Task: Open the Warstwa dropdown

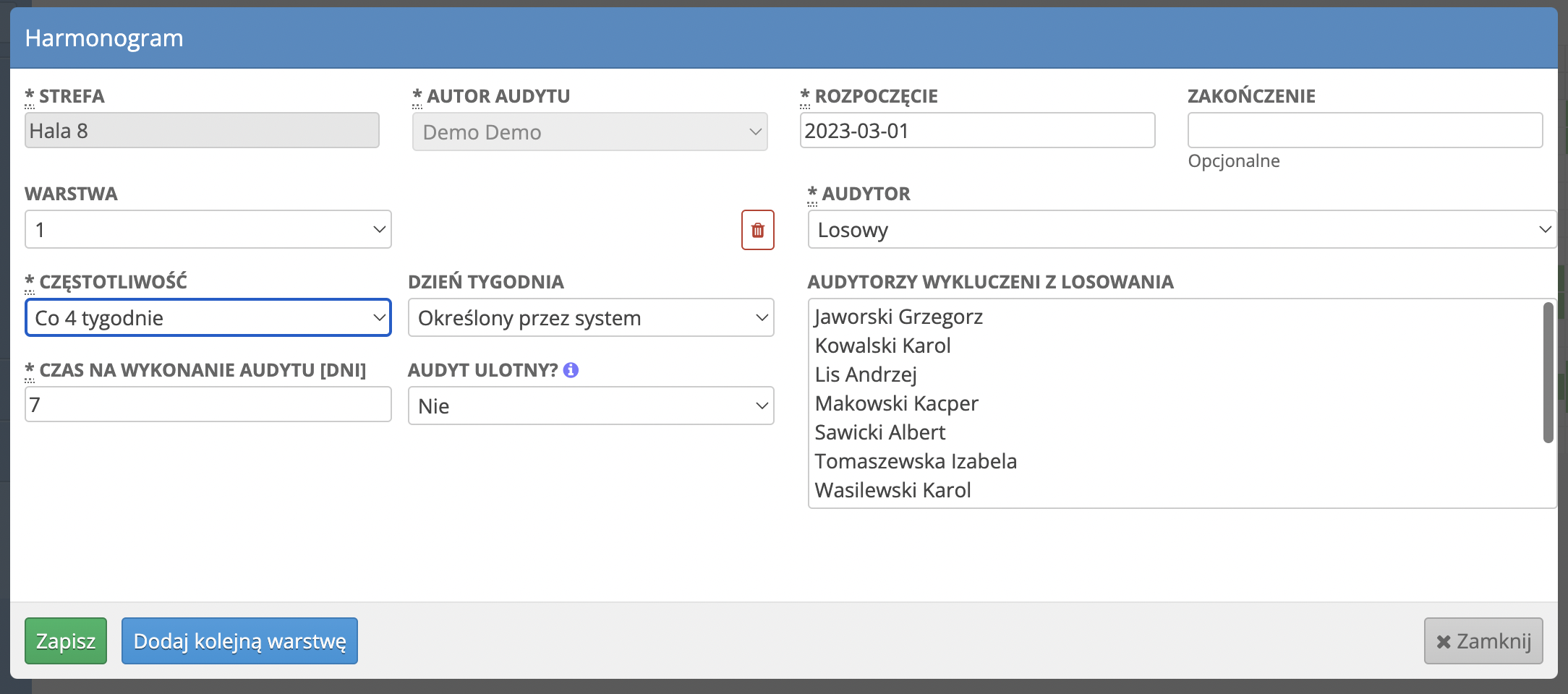Action: (x=208, y=230)
